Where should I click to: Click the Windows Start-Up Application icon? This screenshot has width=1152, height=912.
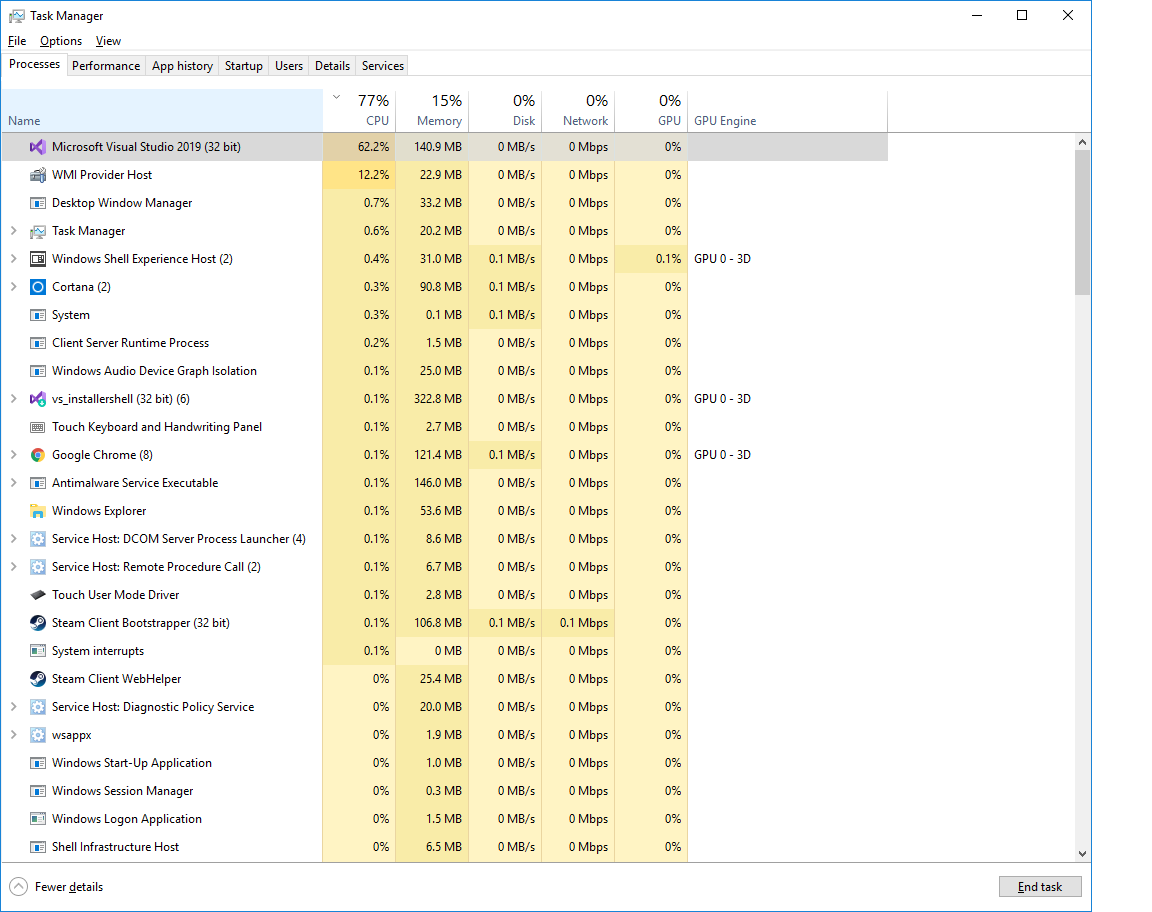pyautogui.click(x=37, y=763)
